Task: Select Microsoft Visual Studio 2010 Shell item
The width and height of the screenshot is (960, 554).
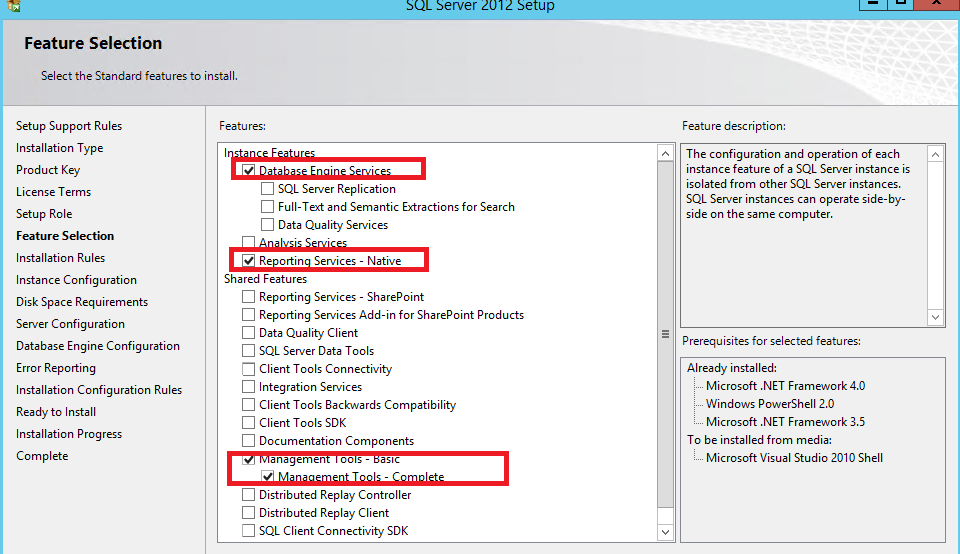Action: (794, 458)
